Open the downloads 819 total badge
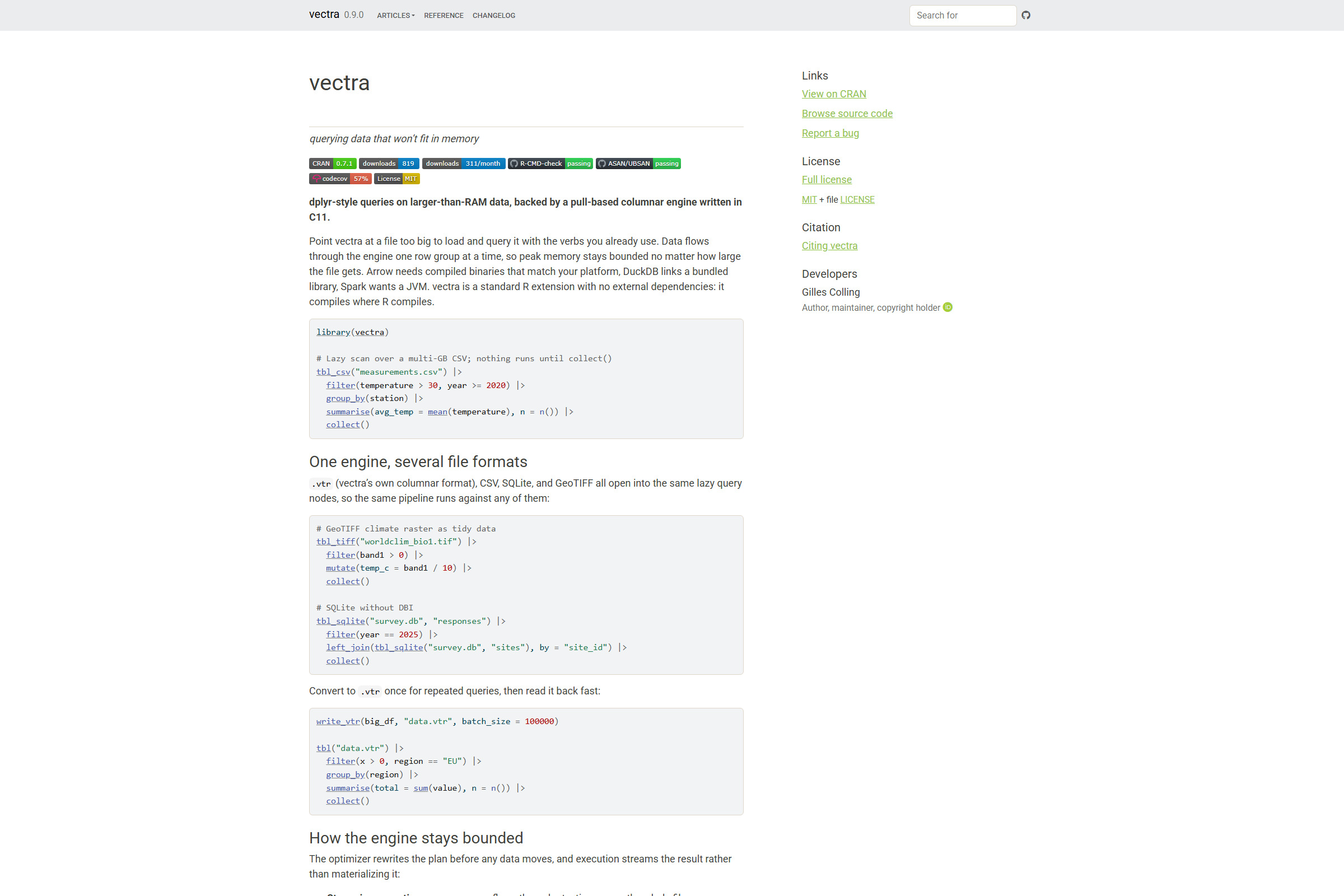Image resolution: width=1344 pixels, height=896 pixels. pos(389,164)
